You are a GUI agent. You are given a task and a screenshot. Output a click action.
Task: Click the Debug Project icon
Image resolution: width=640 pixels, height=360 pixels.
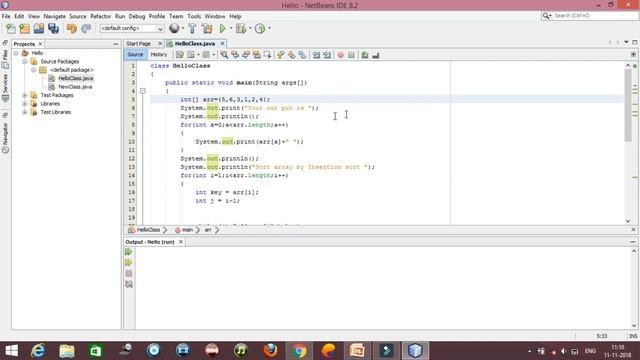click(x=241, y=29)
